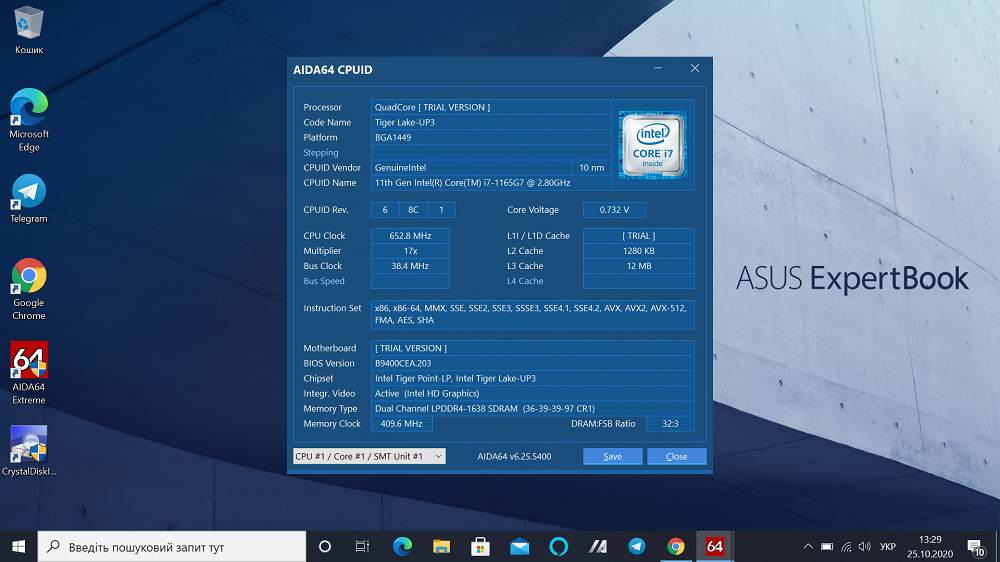Image resolution: width=1000 pixels, height=562 pixels.
Task: Check battery status tray icon
Action: pyautogui.click(x=827, y=547)
